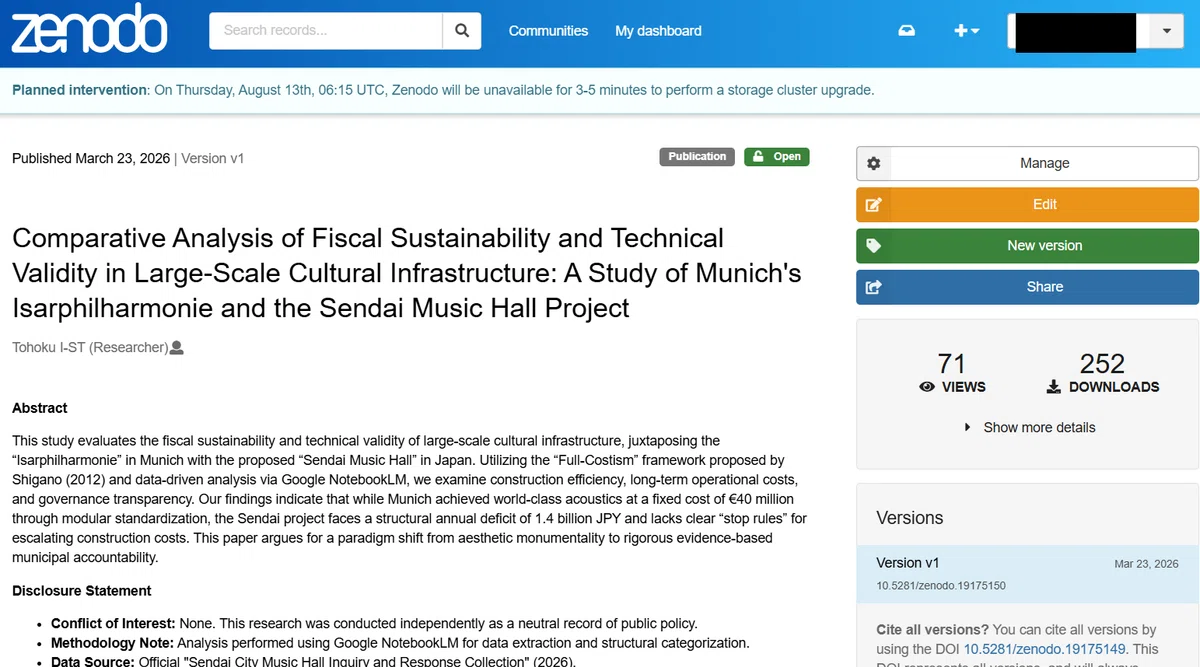Expand the user account dropdown arrow

[x=1167, y=31]
